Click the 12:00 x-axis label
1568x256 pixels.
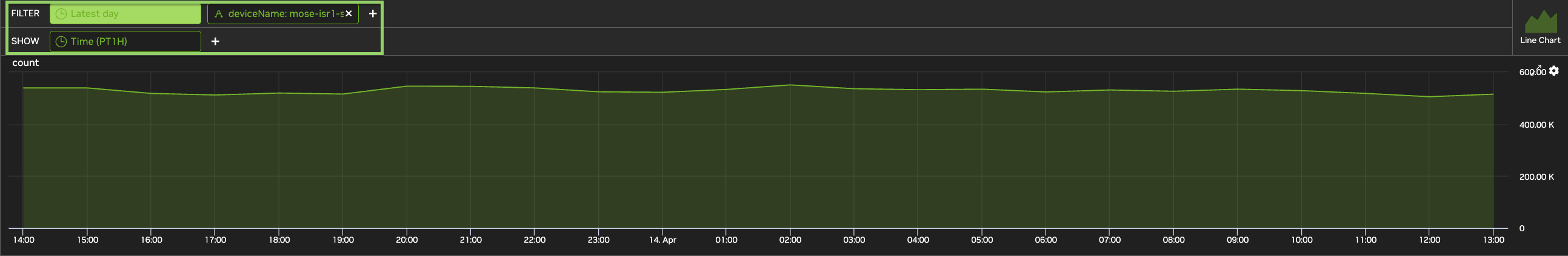1429,240
